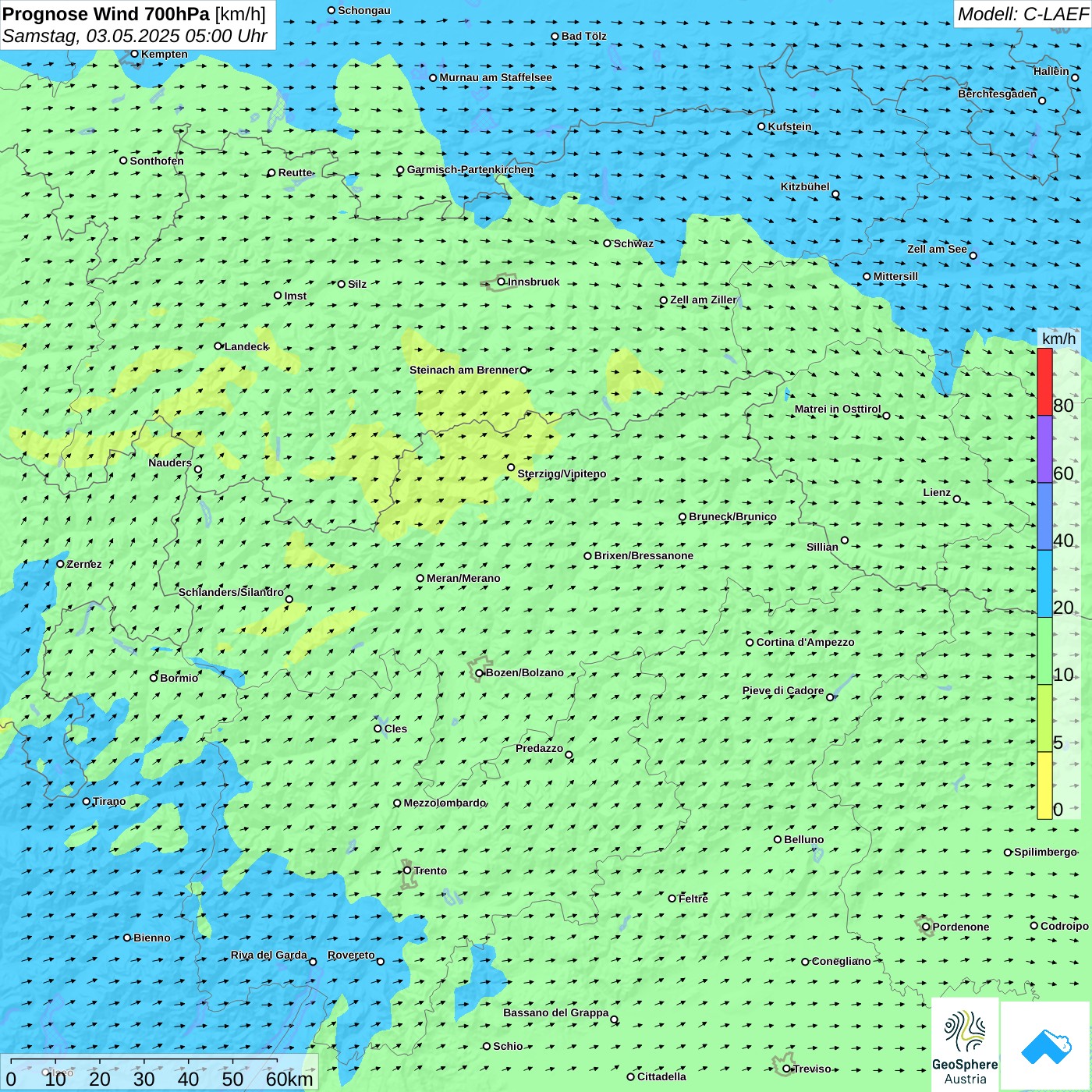Click the light blue 20–40 km/h legend band
This screenshot has width=1092, height=1092.
1044,583
